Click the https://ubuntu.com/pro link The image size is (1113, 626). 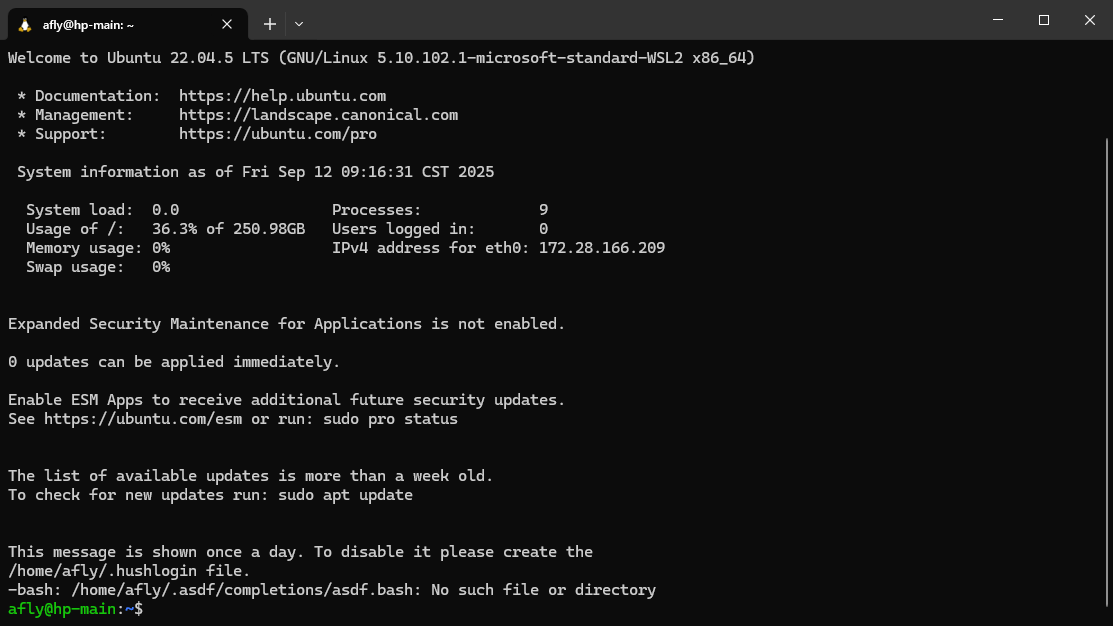(x=278, y=134)
